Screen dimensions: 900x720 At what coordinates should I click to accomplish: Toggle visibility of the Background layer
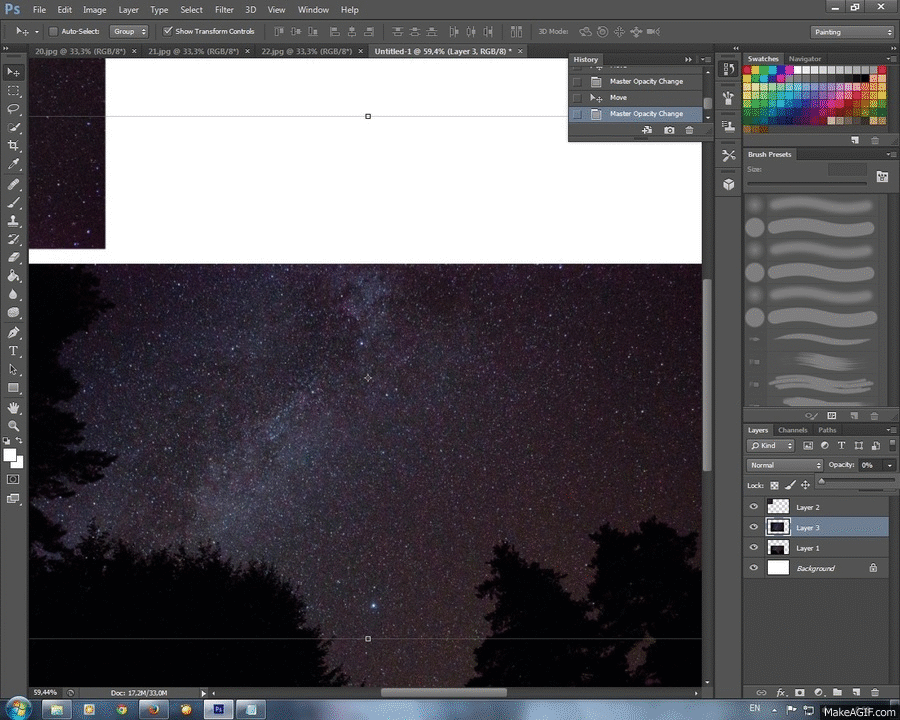(754, 568)
